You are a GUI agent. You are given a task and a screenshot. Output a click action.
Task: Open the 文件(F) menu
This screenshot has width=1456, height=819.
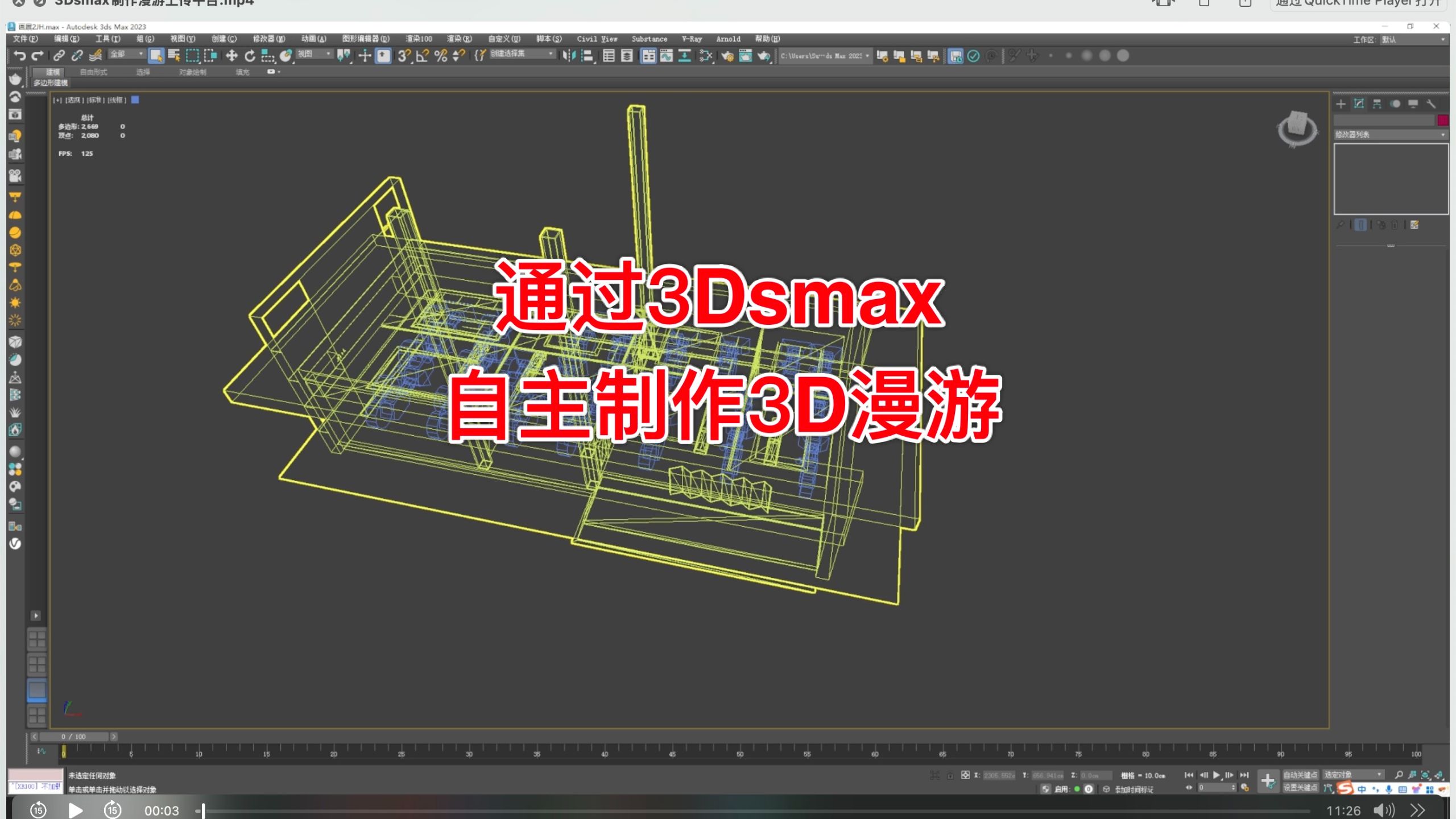[25, 39]
